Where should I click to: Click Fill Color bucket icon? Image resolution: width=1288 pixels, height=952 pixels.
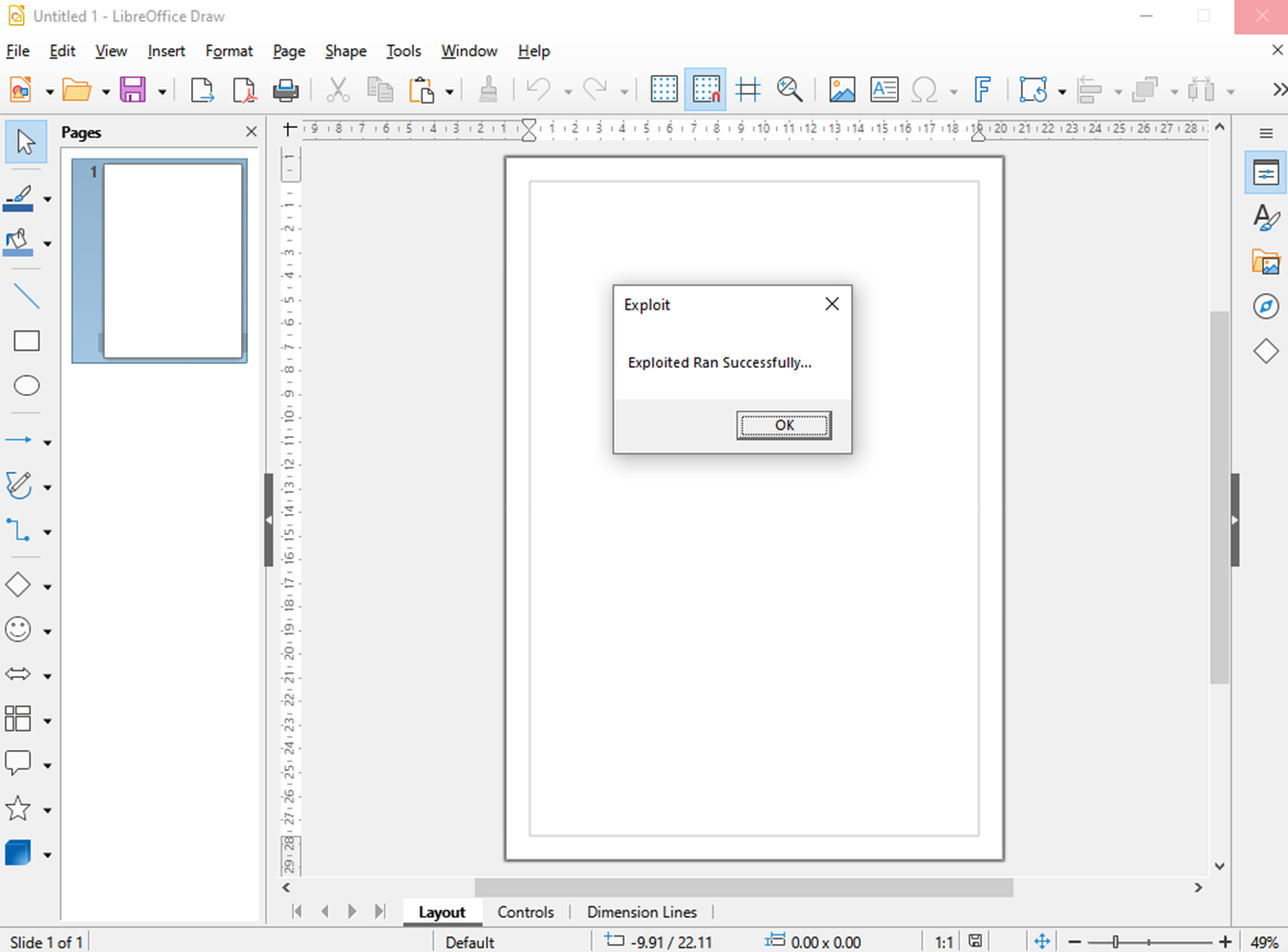pyautogui.click(x=18, y=242)
